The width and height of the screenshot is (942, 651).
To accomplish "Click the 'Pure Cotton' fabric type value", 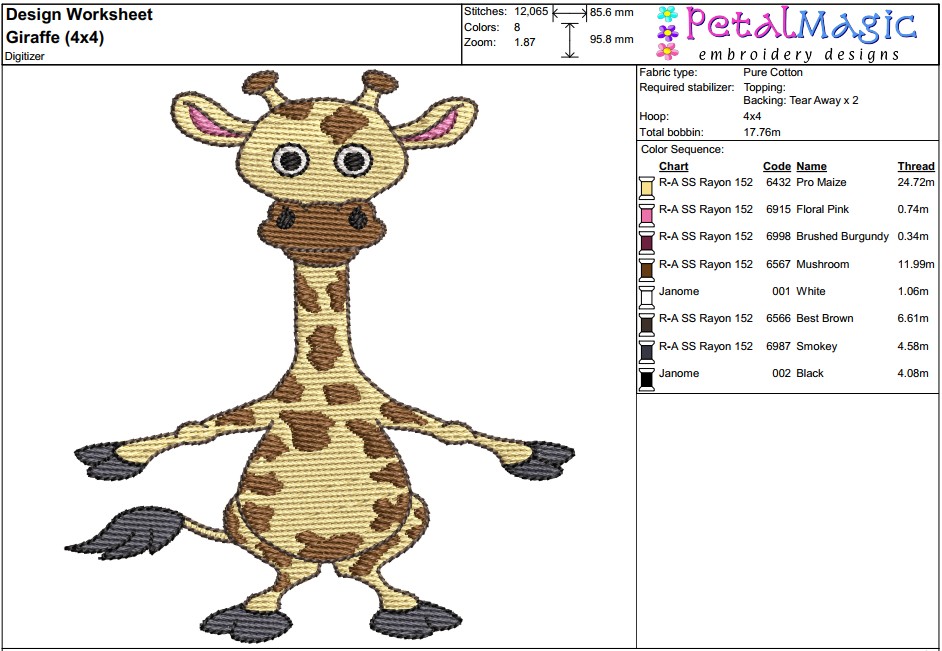I will pyautogui.click(x=773, y=72).
